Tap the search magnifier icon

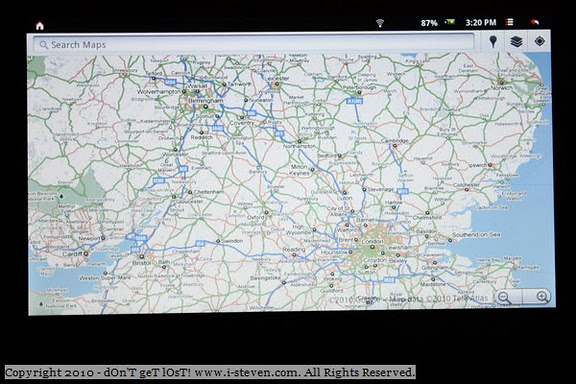[43, 45]
